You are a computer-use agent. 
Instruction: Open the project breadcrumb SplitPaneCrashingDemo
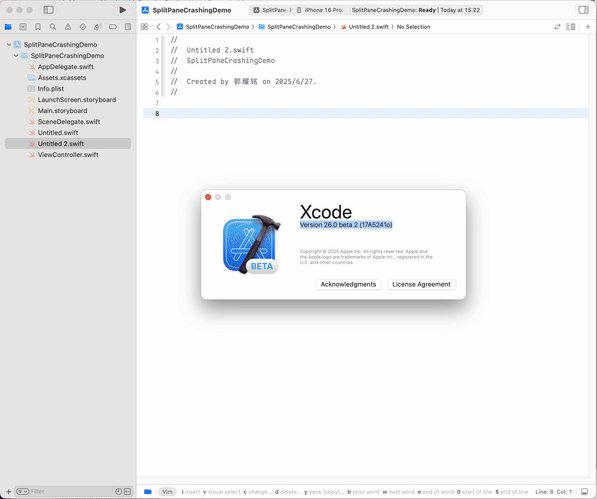coord(213,27)
